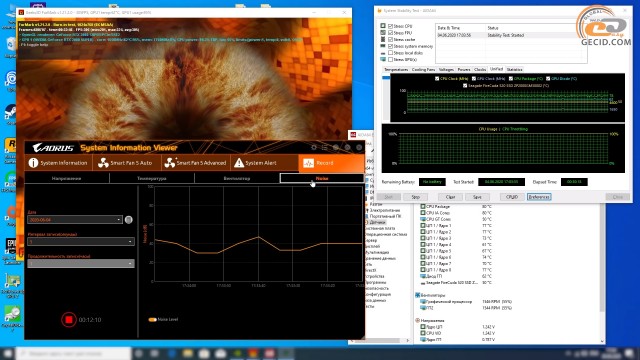Select the Портативный ПК tree item
Screen dimensions: 640x360
[385, 216]
